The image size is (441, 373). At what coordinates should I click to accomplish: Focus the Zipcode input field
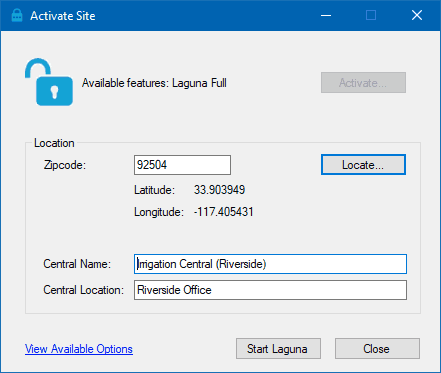tap(182, 165)
